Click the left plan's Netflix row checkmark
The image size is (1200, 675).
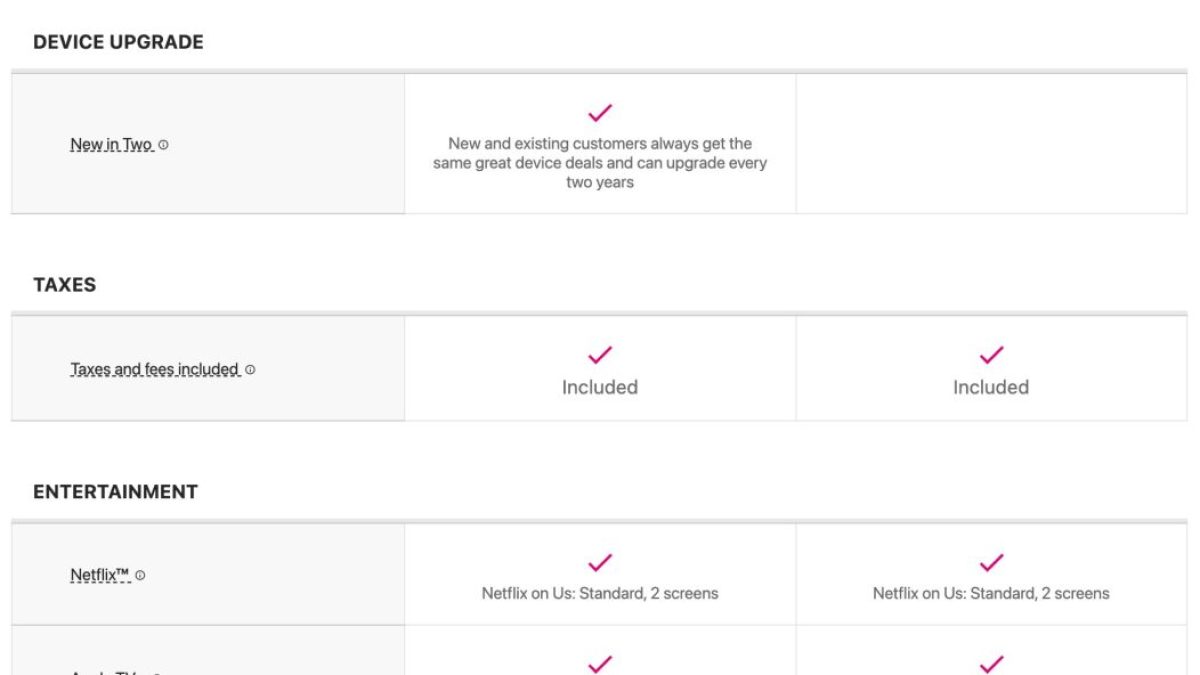pyautogui.click(x=600, y=562)
